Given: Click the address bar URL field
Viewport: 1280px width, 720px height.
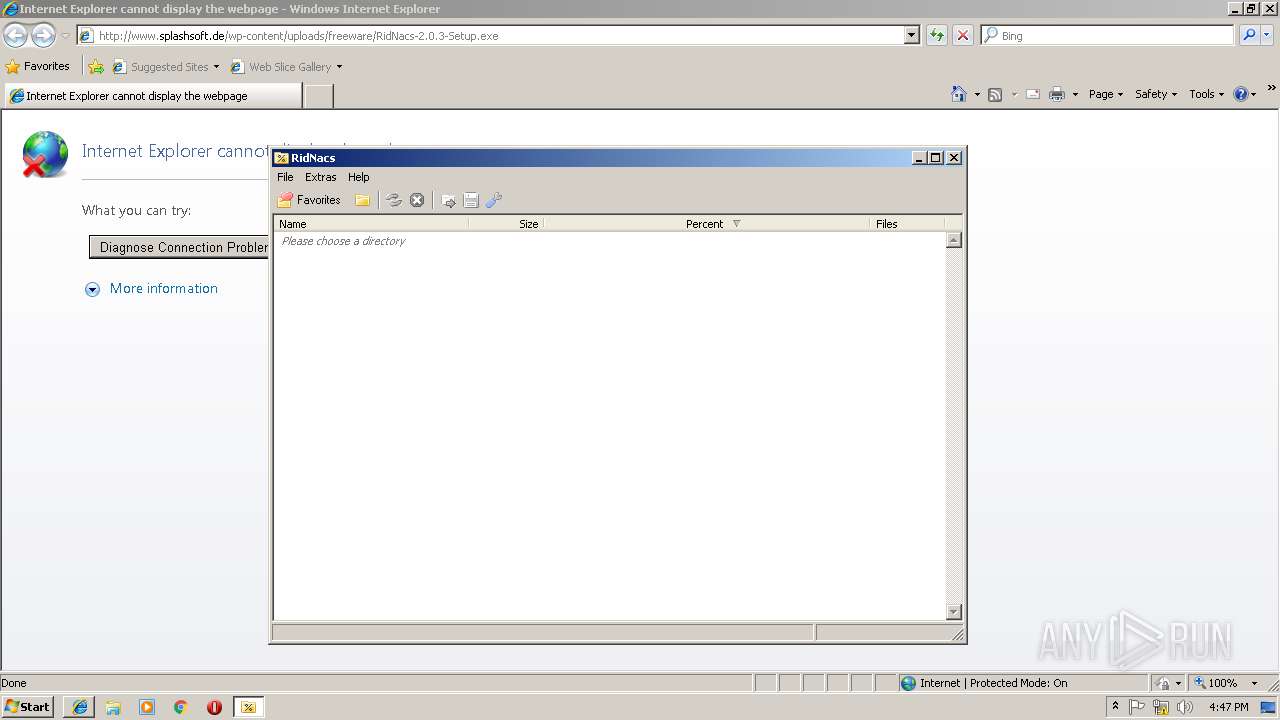Looking at the screenshot, I should [x=490, y=36].
